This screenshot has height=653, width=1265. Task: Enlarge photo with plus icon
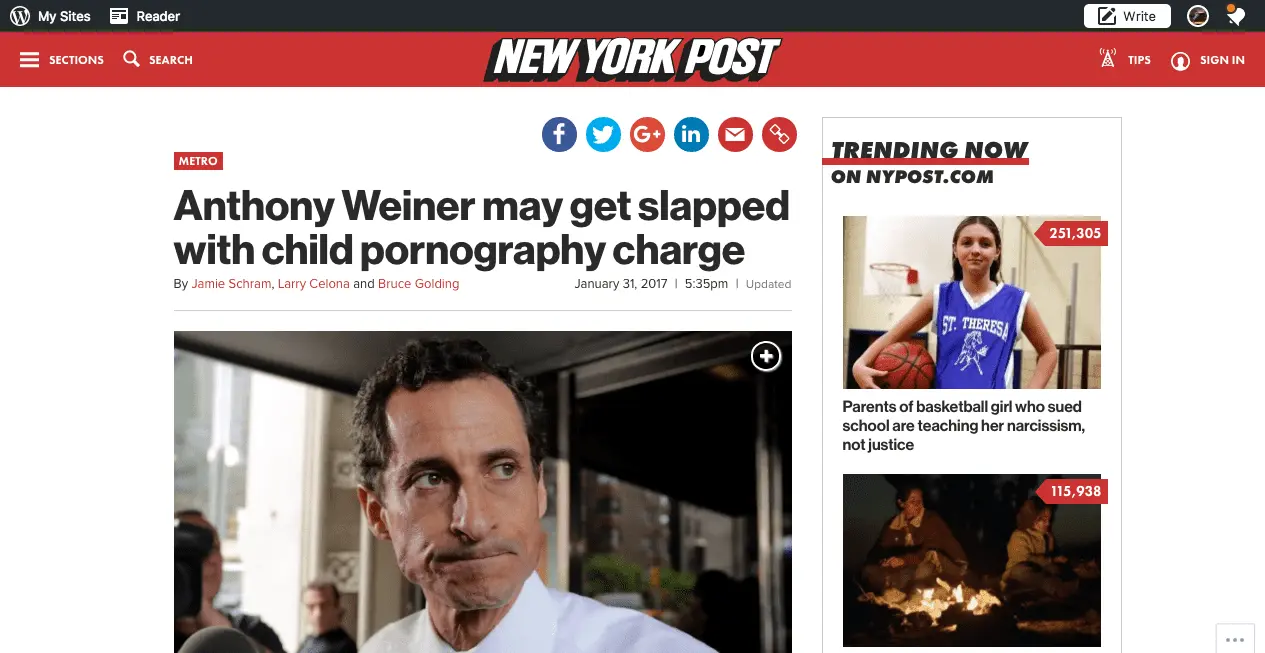pos(766,356)
